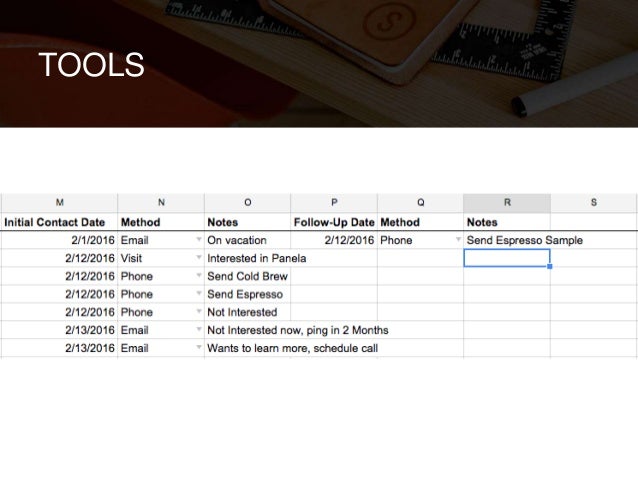This screenshot has width=638, height=479.
Task: Select column S header
Action: pos(594,203)
